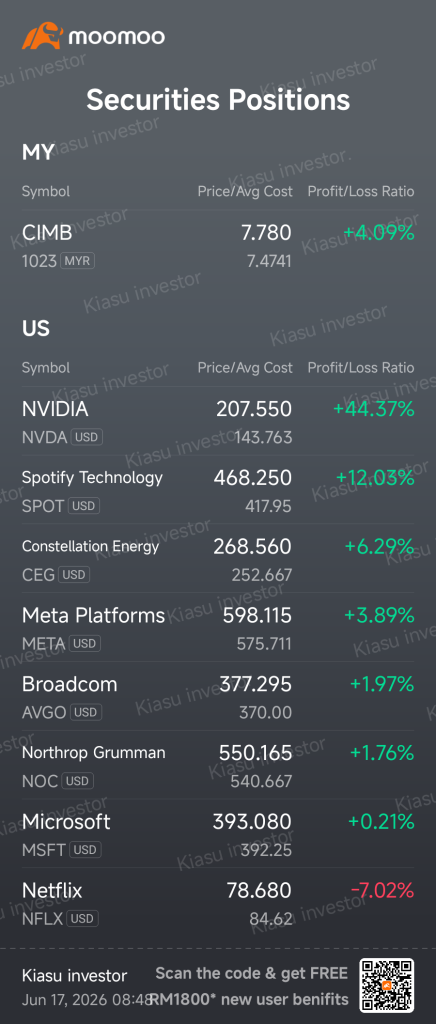Click the USD badge next to NFLX

click(82, 919)
